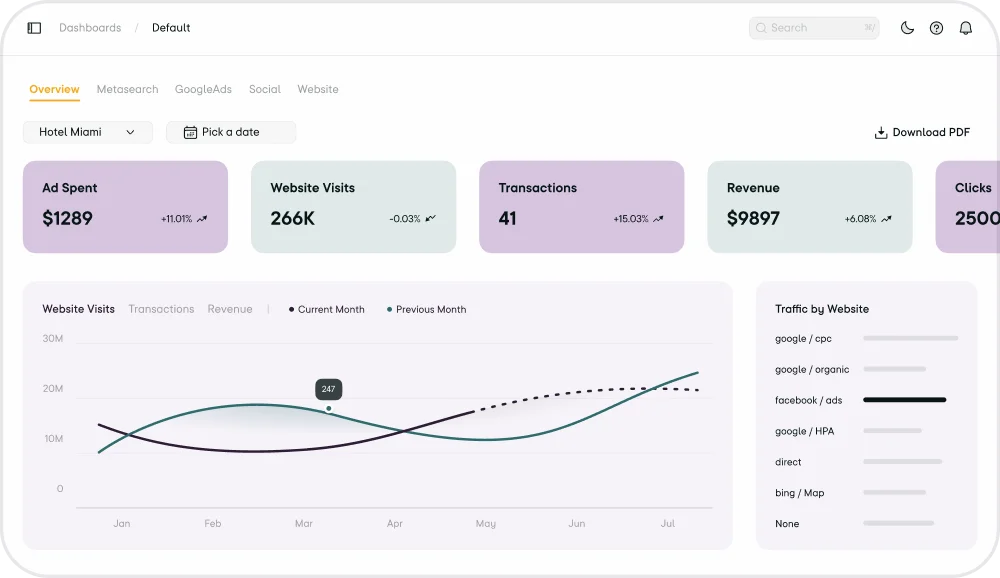Click the 30M axis label
1000x578 pixels.
click(x=53, y=339)
